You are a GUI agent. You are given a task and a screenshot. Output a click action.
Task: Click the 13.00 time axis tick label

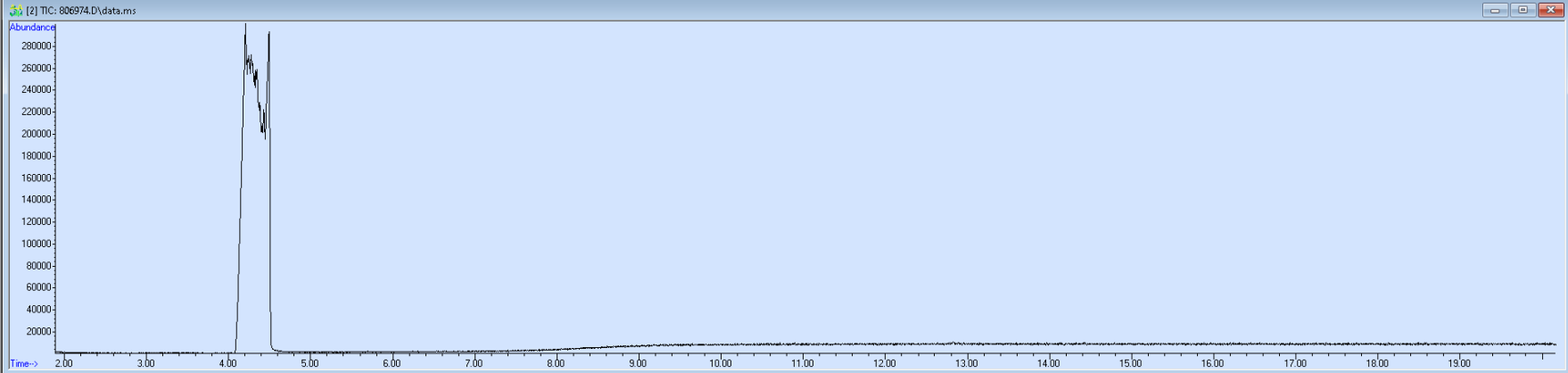click(x=967, y=364)
